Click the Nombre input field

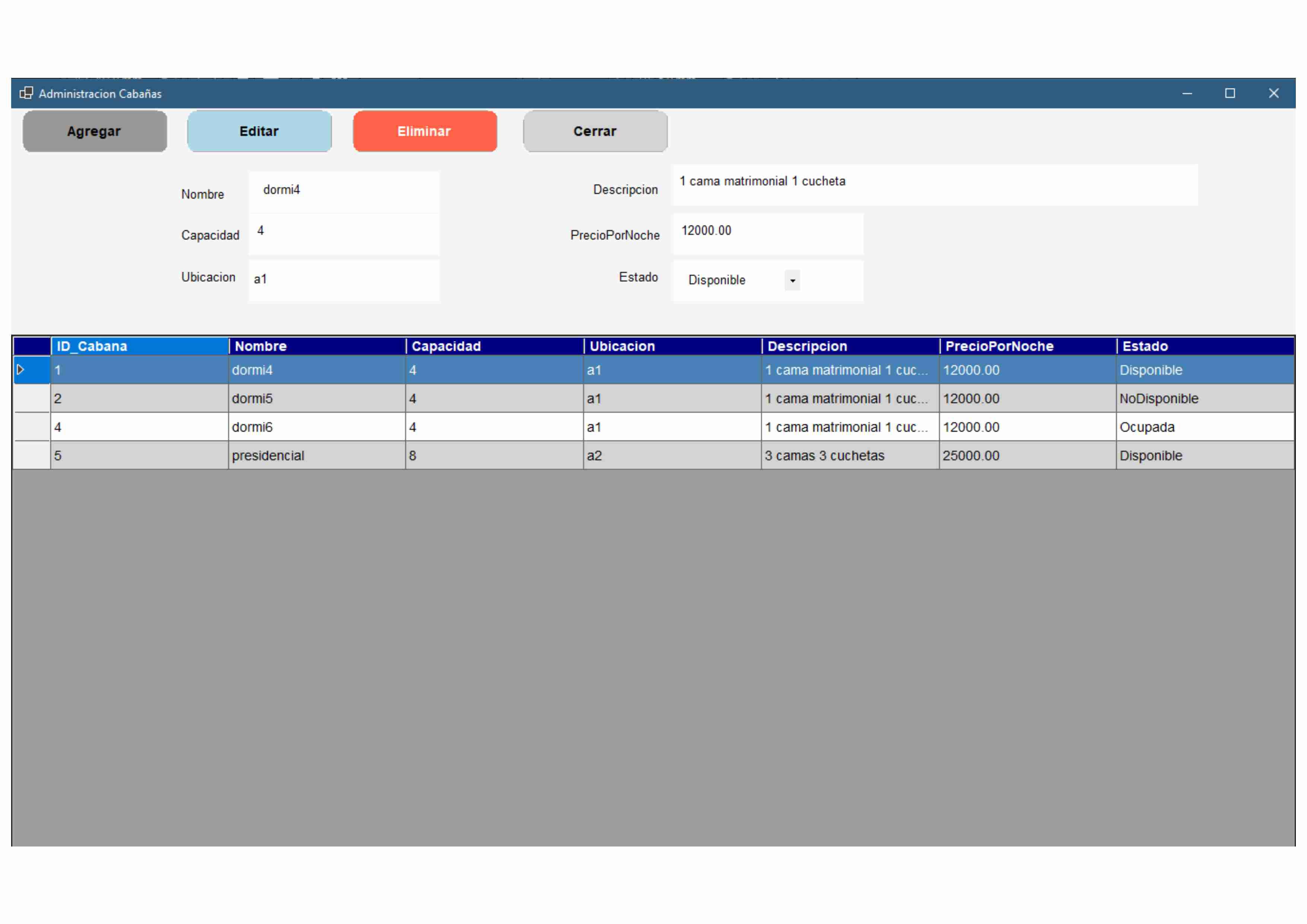click(x=344, y=192)
